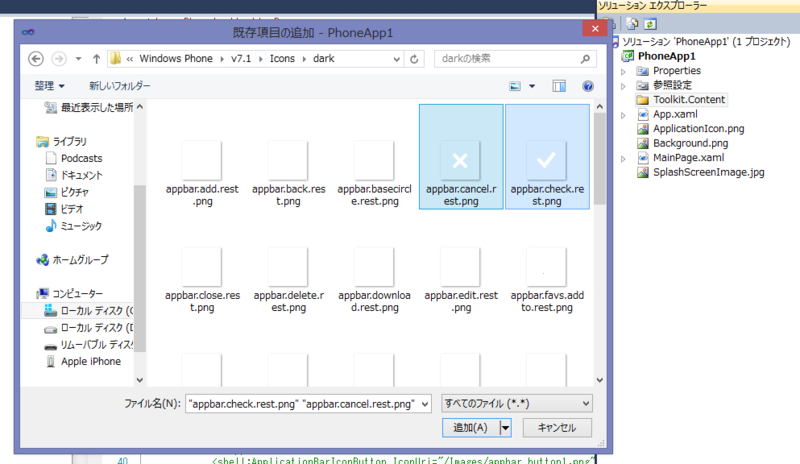Select Apple iPhone device
This screenshot has width=800, height=464.
[83, 361]
